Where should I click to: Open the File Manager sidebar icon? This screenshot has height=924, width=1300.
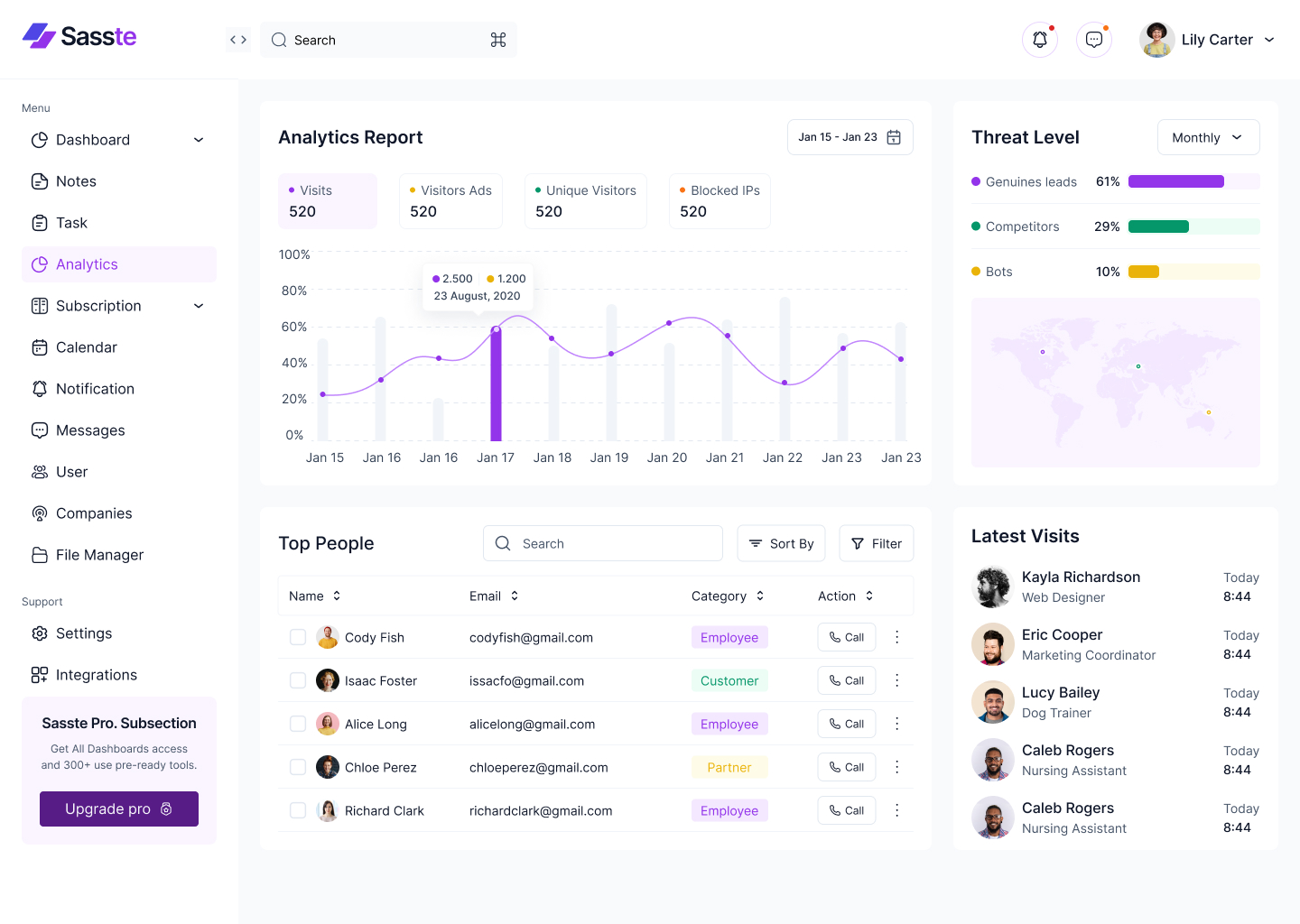tap(40, 554)
